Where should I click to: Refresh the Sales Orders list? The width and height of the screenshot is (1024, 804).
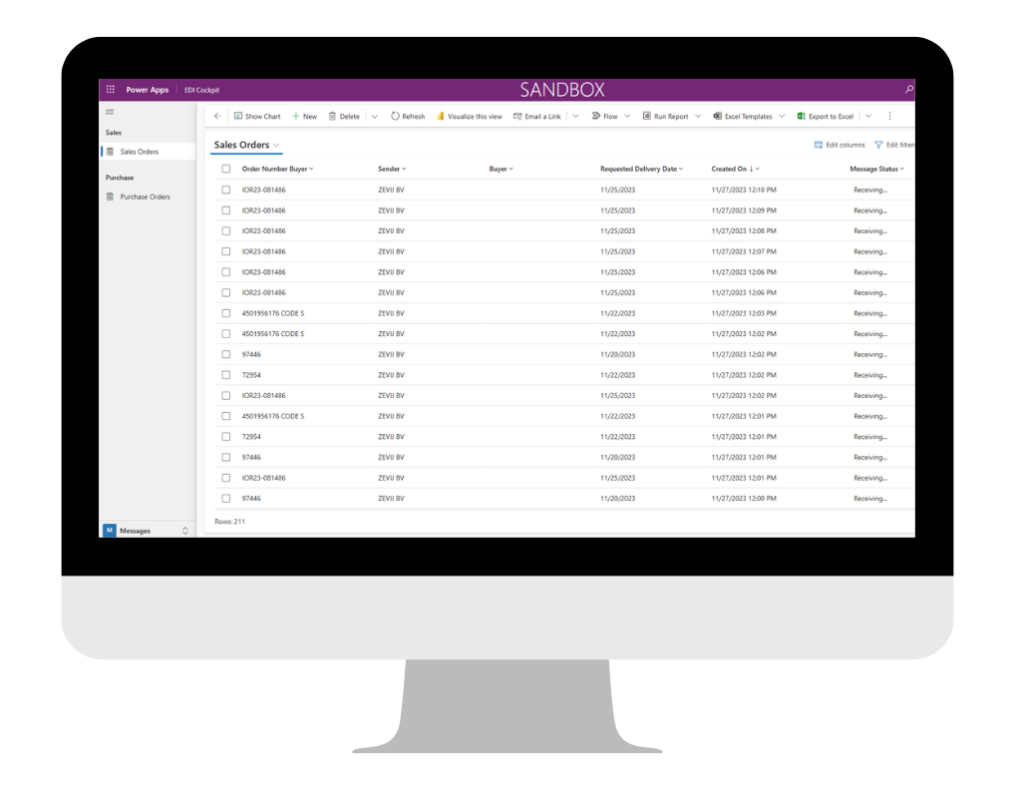pos(408,116)
